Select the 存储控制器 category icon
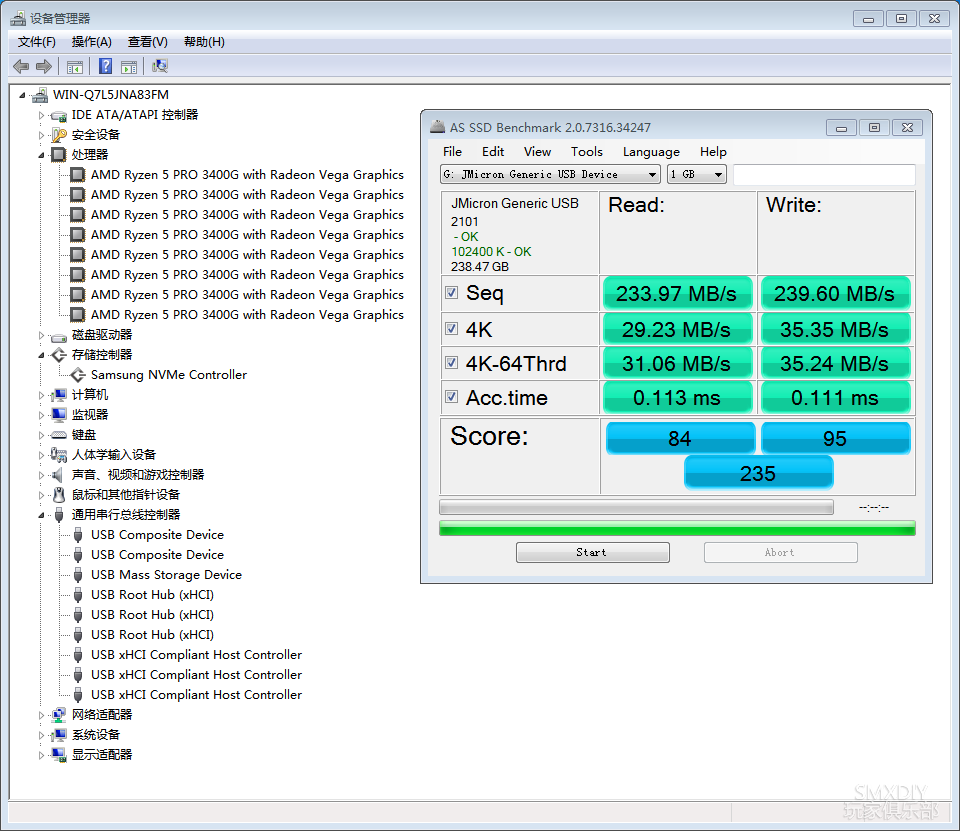This screenshot has height=831, width=960. click(59, 355)
